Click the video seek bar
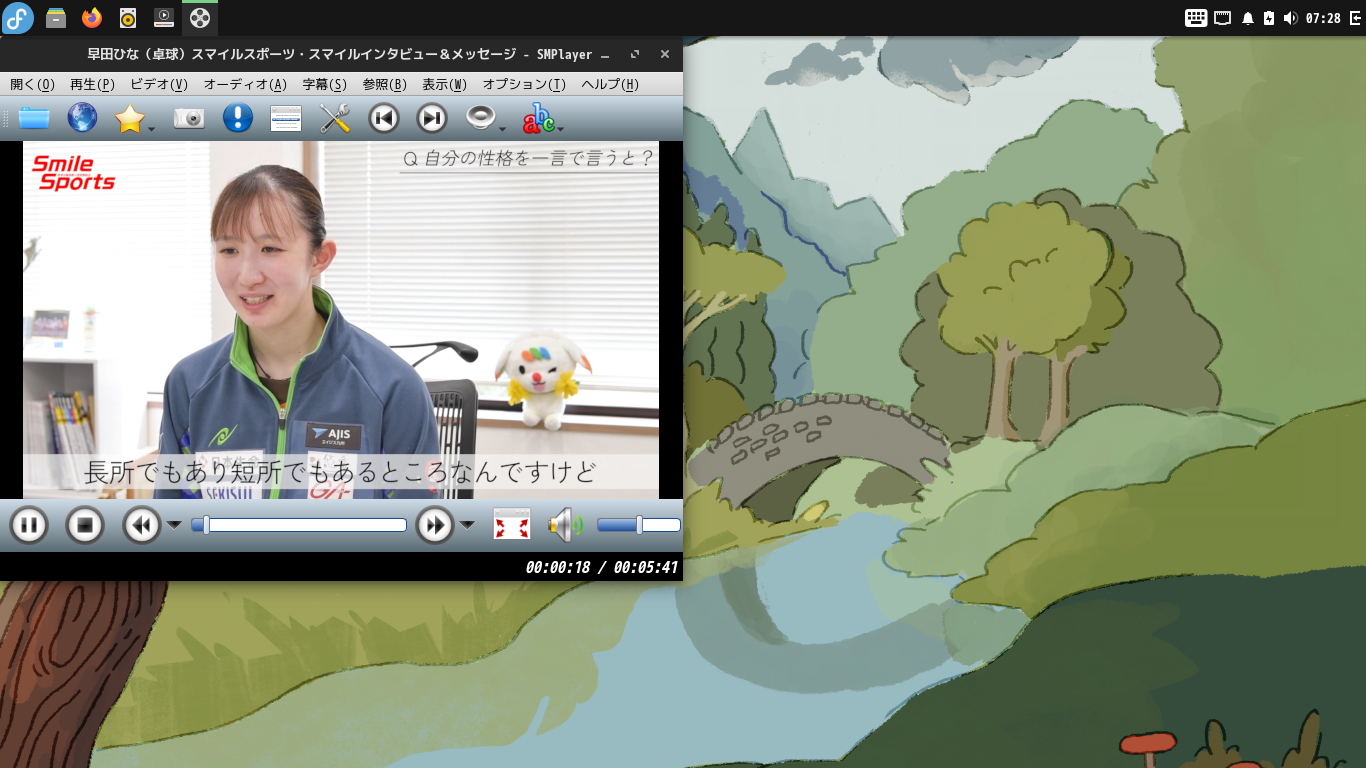 pos(299,525)
